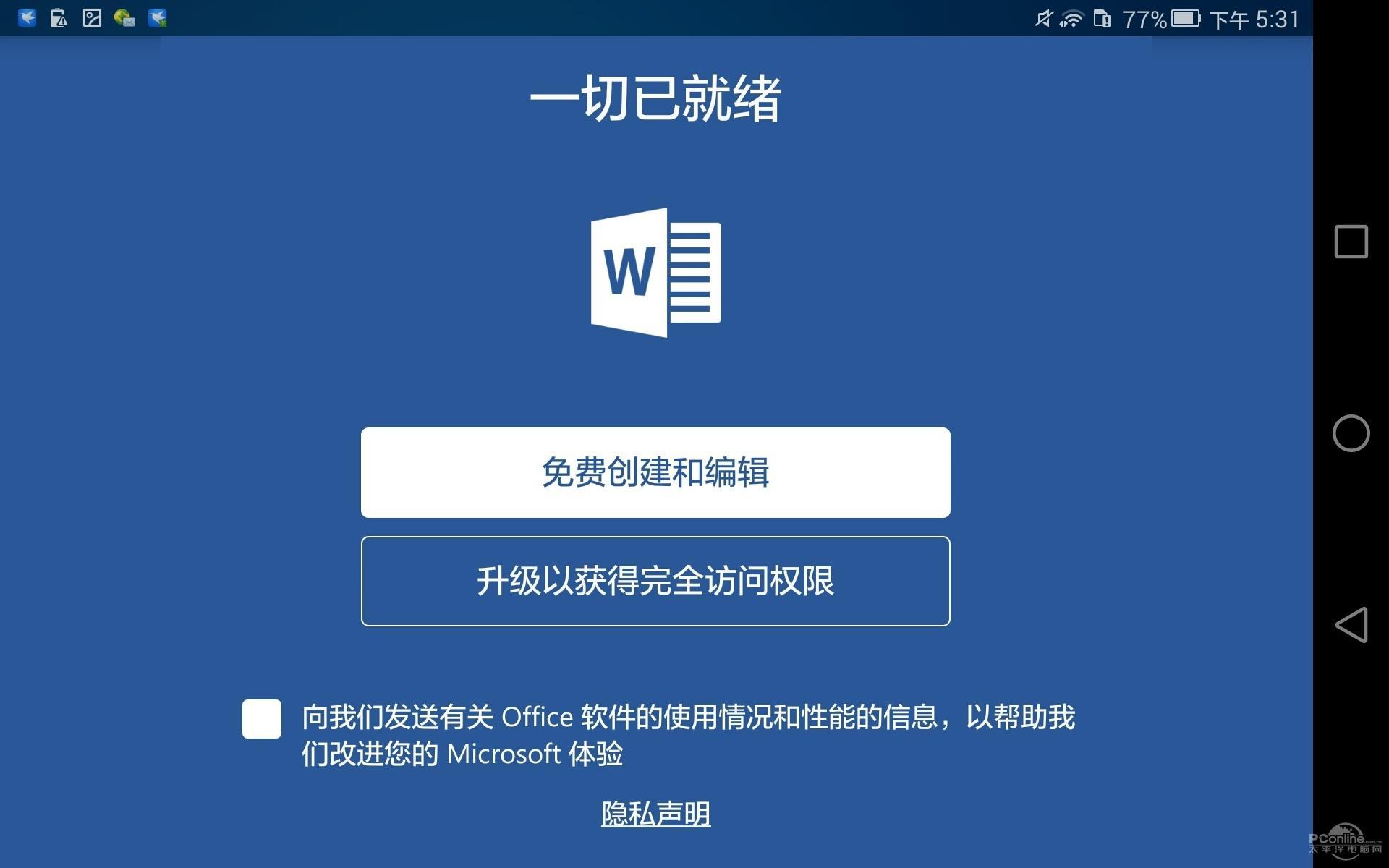
Task: Open the 隐私声明 link
Action: click(655, 814)
